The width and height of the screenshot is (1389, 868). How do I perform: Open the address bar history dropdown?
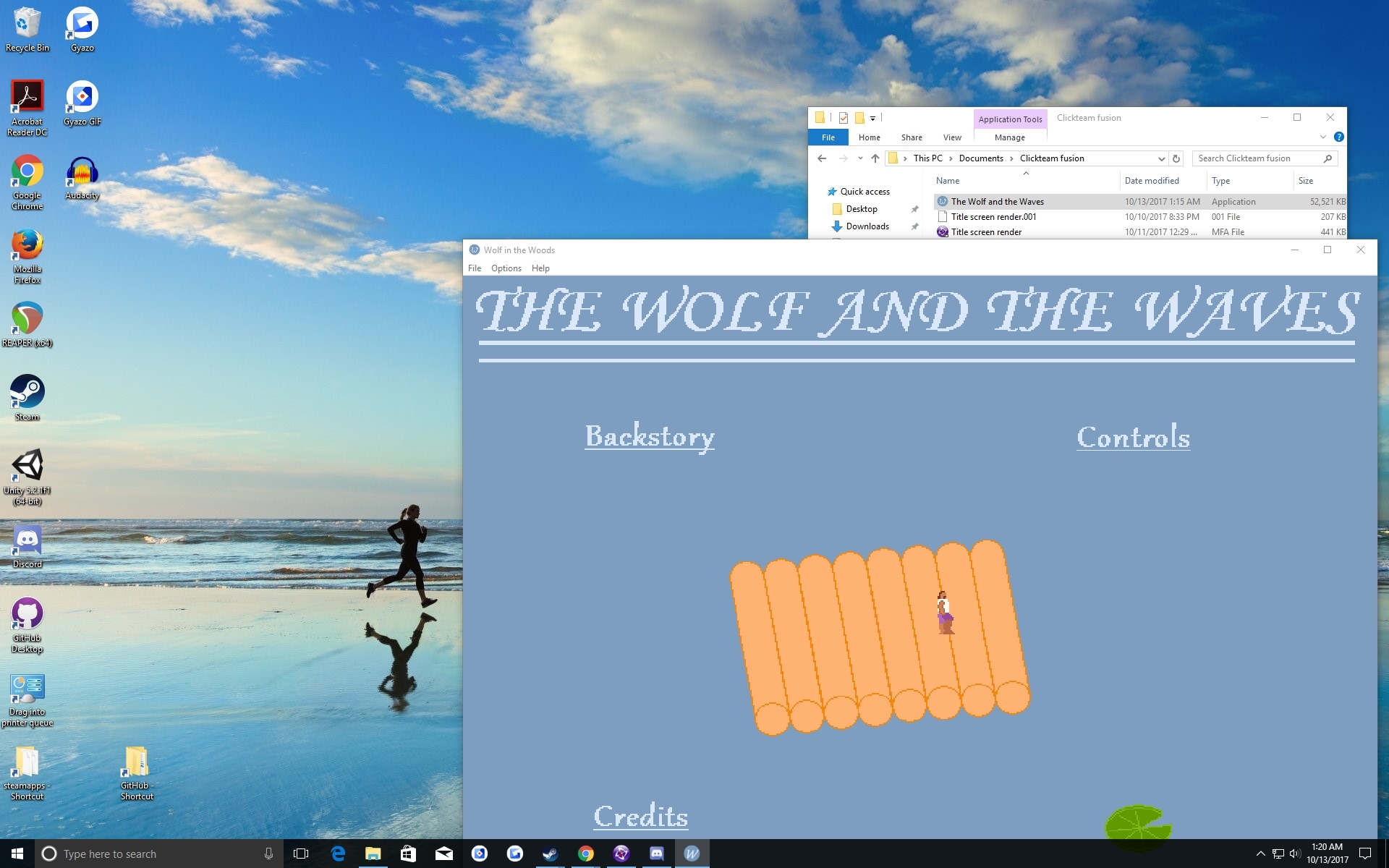[x=1161, y=158]
